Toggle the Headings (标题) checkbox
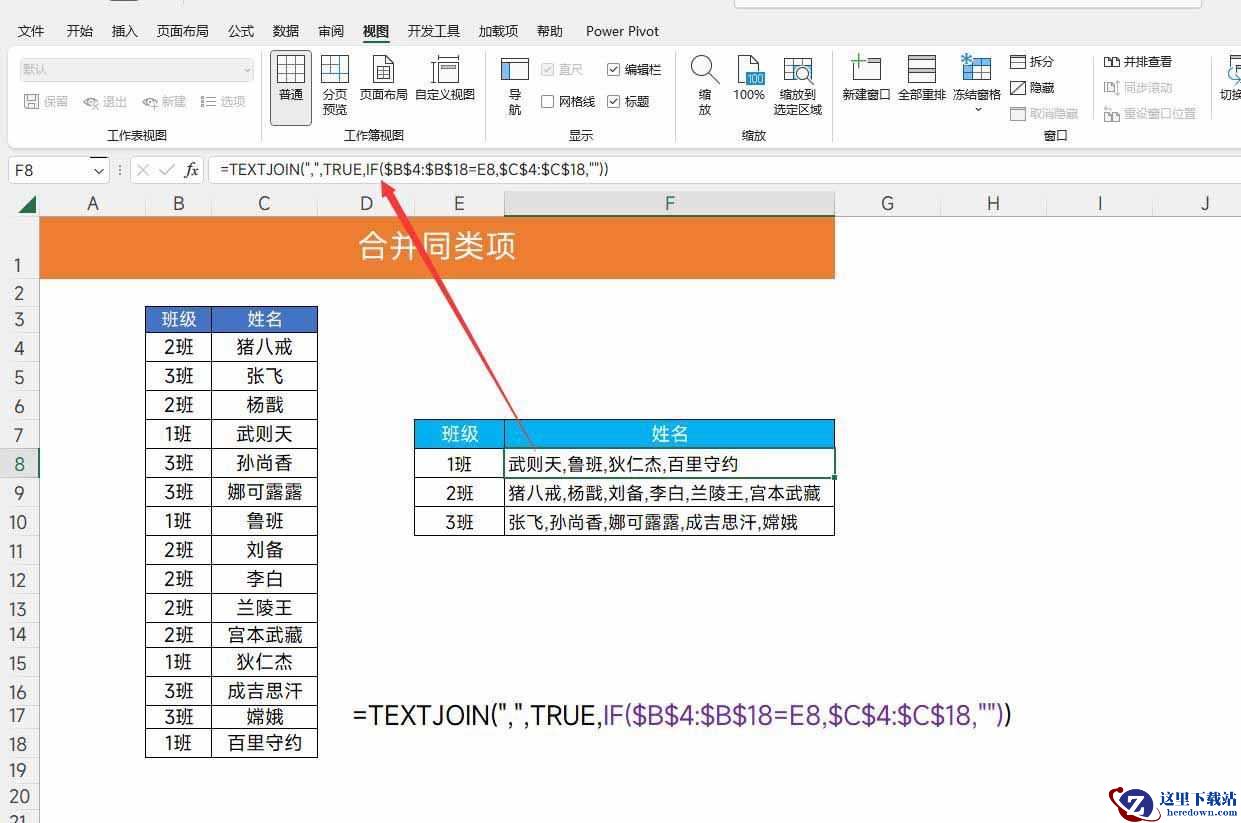The image size is (1241, 823). [628, 101]
